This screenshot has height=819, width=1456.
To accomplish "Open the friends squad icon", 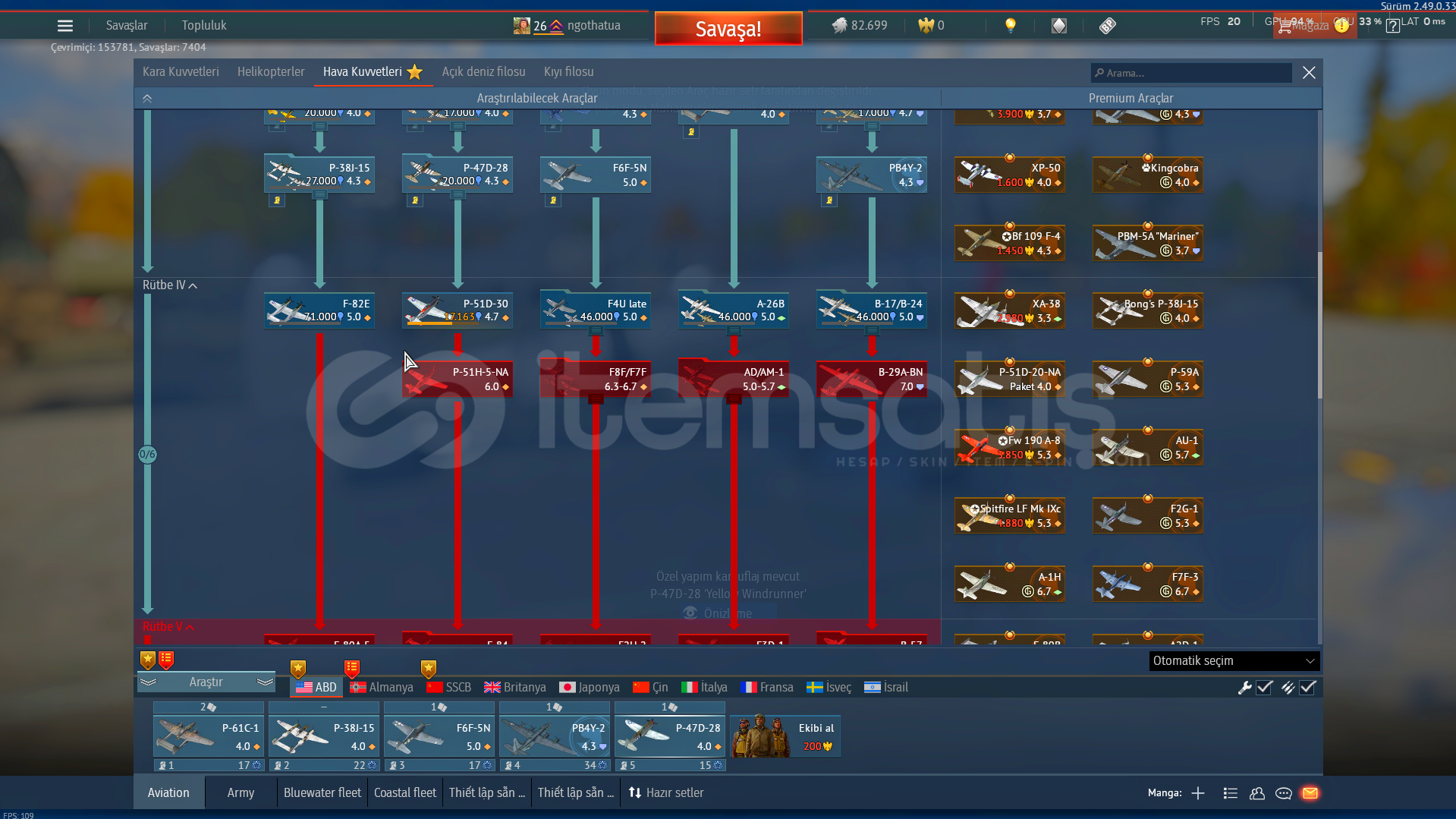I will [x=1257, y=793].
